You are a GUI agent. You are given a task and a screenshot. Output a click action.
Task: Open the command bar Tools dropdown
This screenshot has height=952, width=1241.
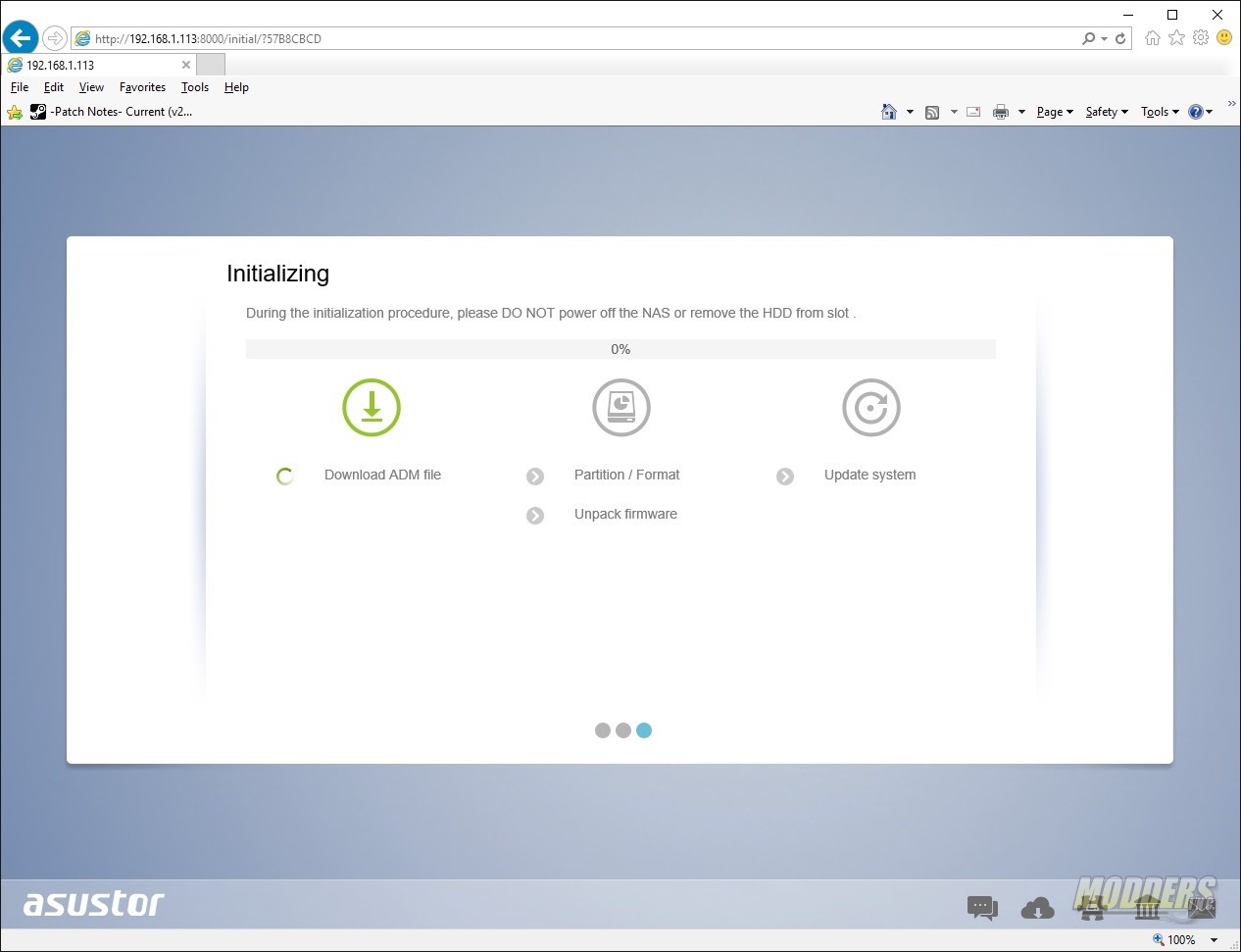1160,112
